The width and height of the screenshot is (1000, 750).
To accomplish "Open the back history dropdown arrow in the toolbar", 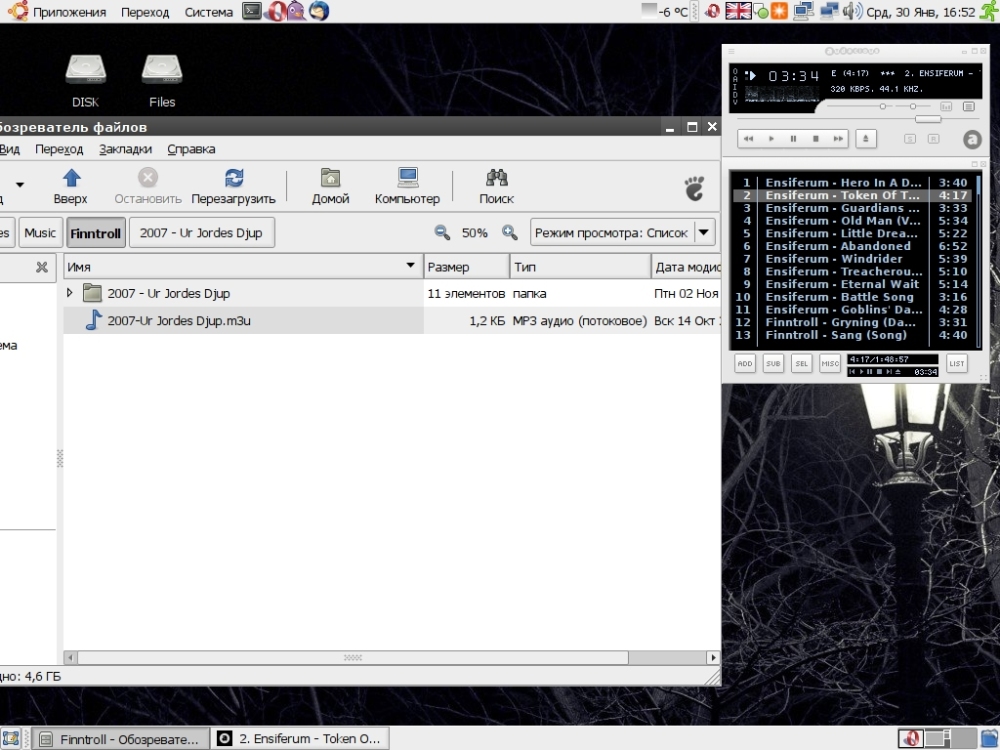I will click(20, 185).
